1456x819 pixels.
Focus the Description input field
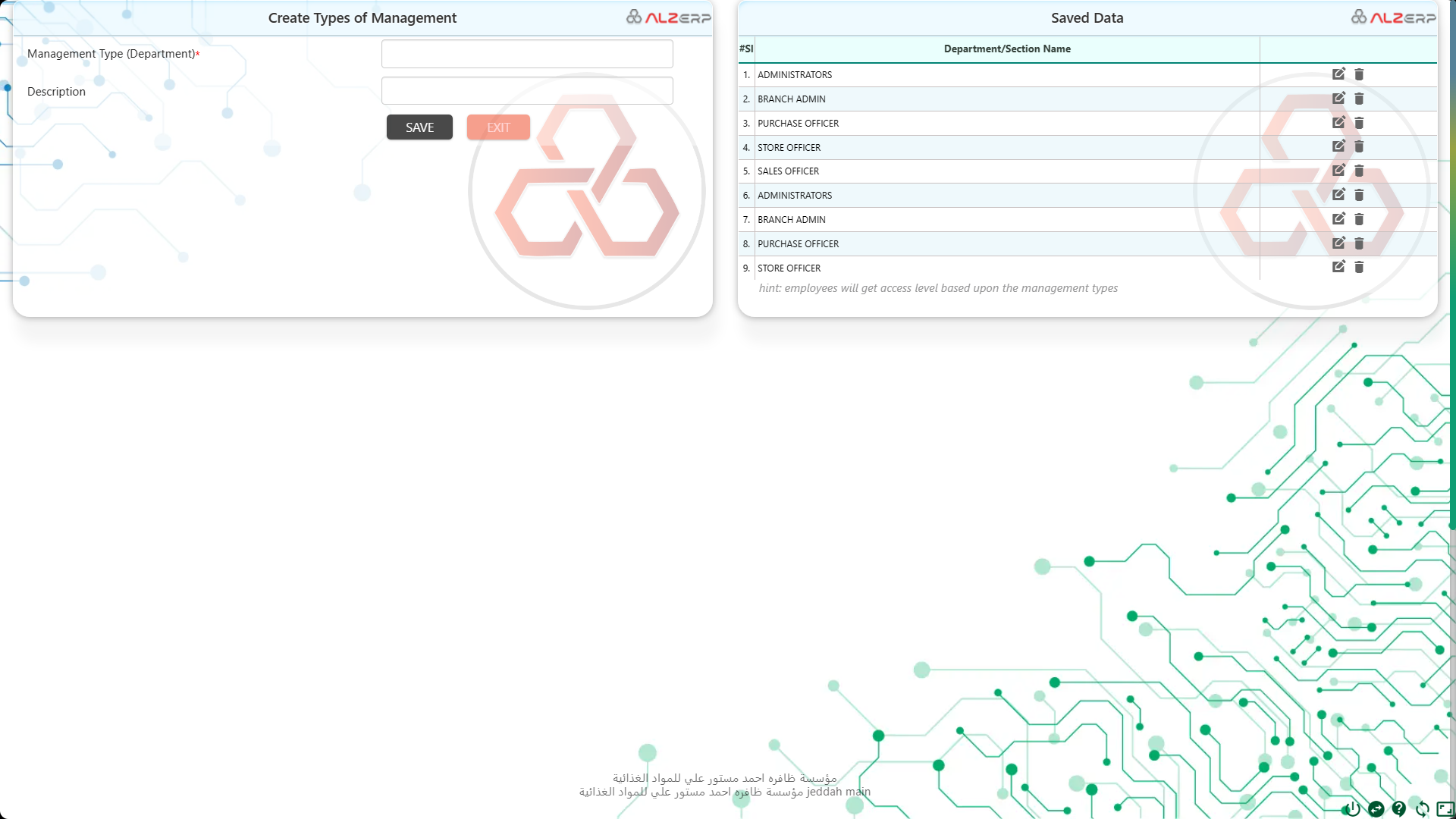pyautogui.click(x=527, y=91)
